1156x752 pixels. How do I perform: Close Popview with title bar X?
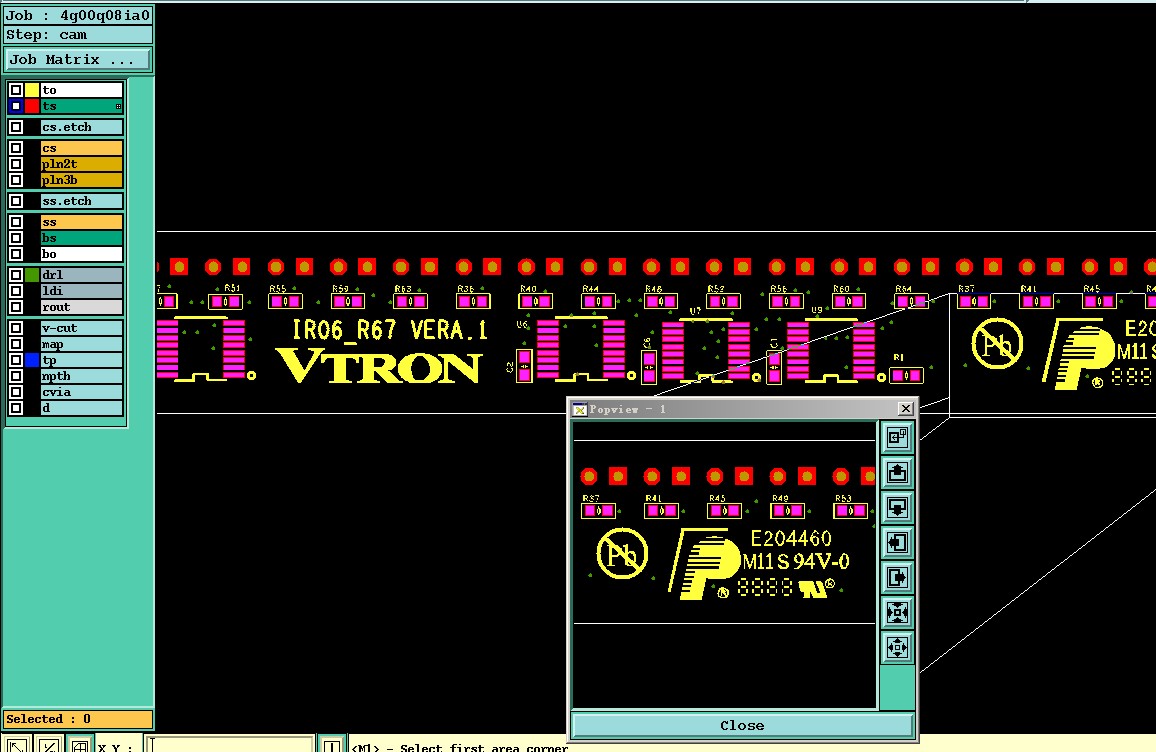906,408
